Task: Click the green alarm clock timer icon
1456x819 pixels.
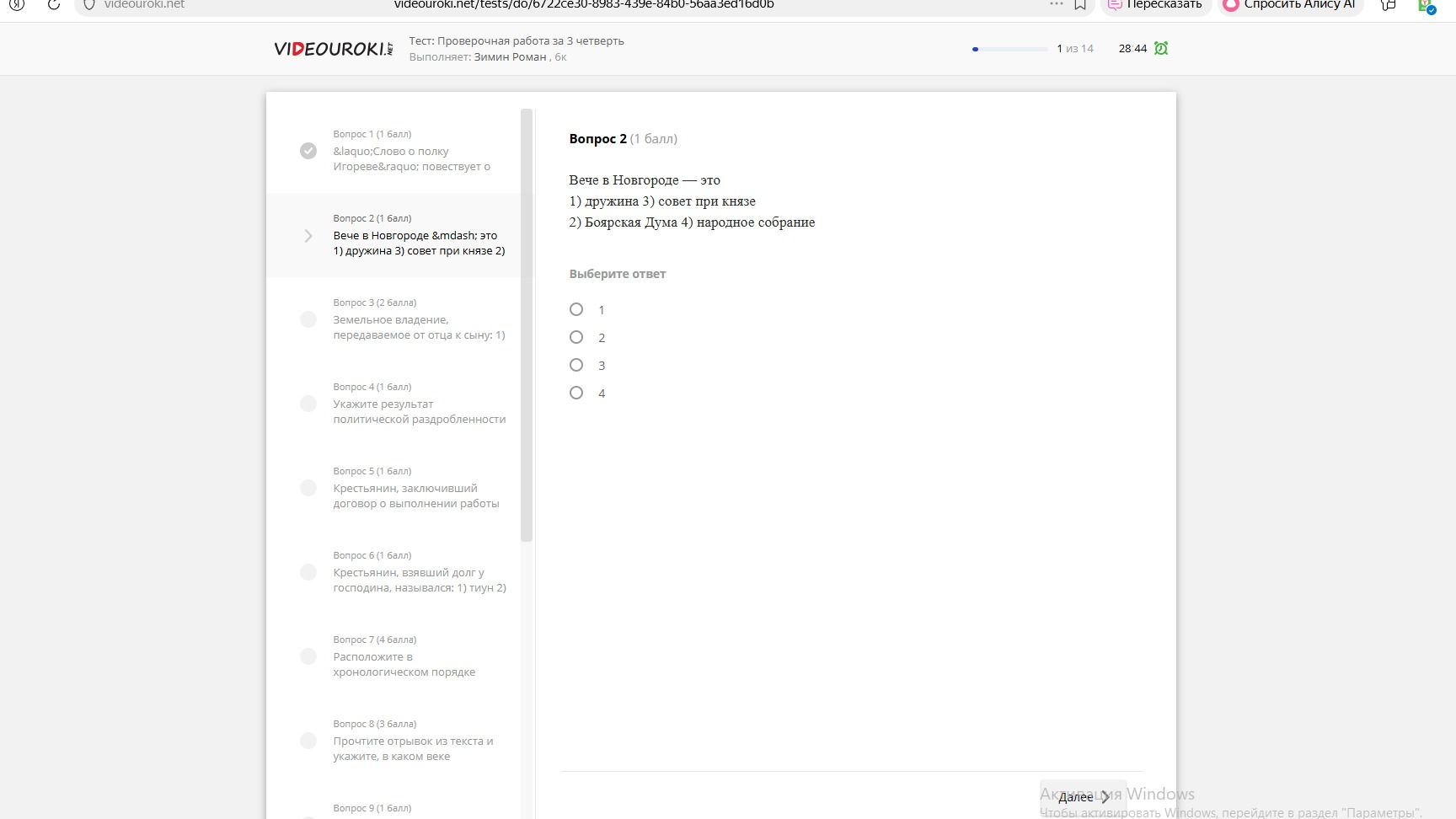Action: coord(1161,48)
